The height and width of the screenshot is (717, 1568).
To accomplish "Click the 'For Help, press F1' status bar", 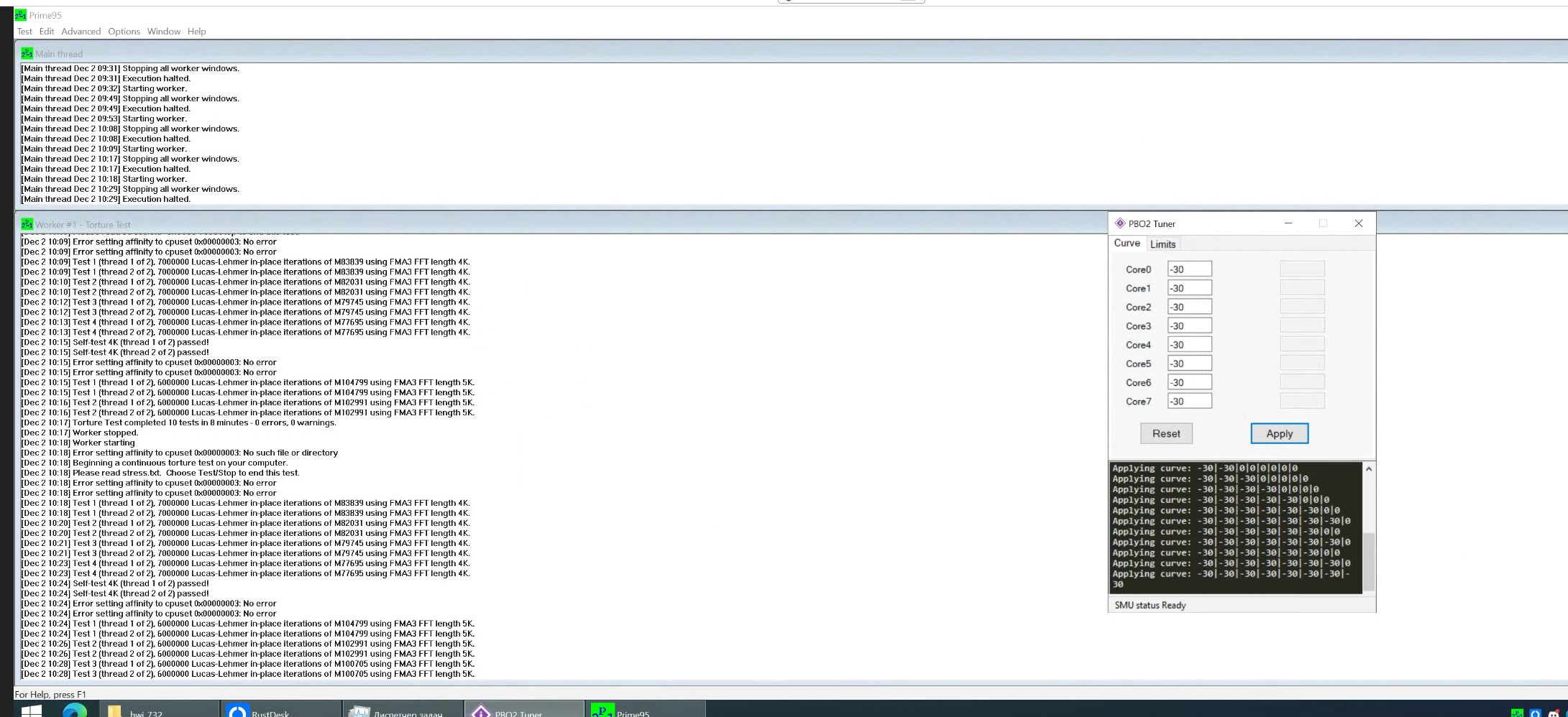I will pos(50,694).
